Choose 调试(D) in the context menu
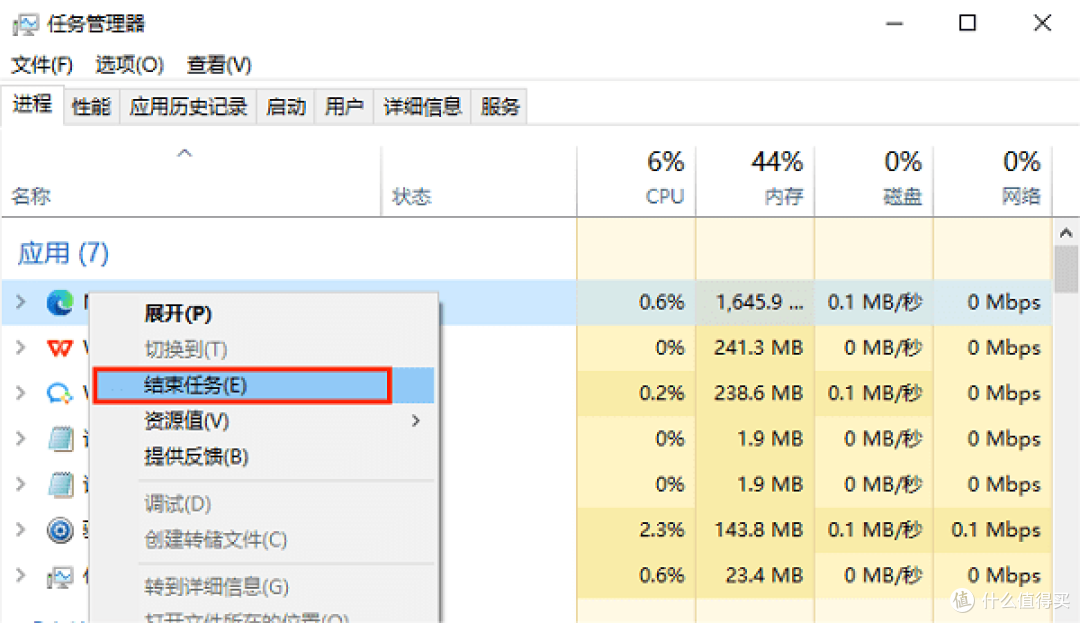Screen dimensions: 1080x623 264,504
